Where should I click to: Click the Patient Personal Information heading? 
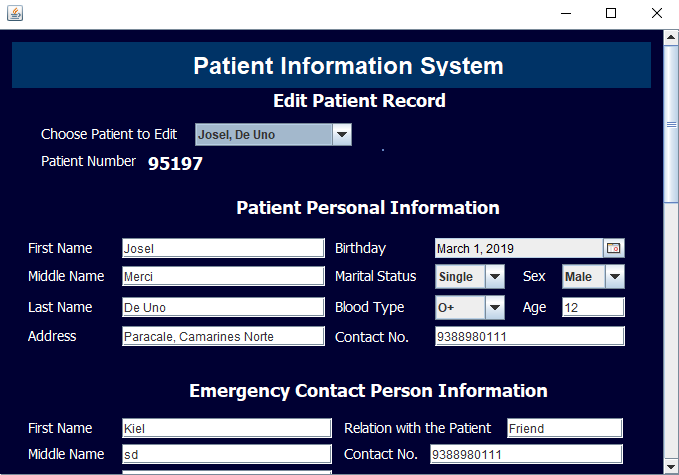pyautogui.click(x=368, y=208)
